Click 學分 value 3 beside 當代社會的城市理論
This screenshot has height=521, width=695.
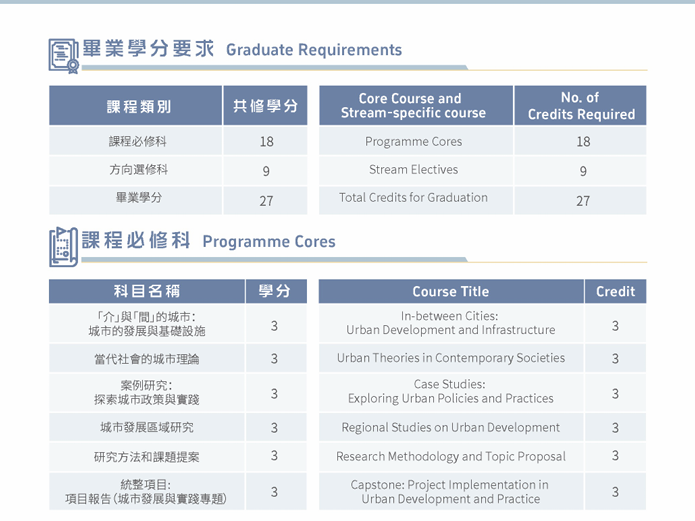[x=276, y=358]
